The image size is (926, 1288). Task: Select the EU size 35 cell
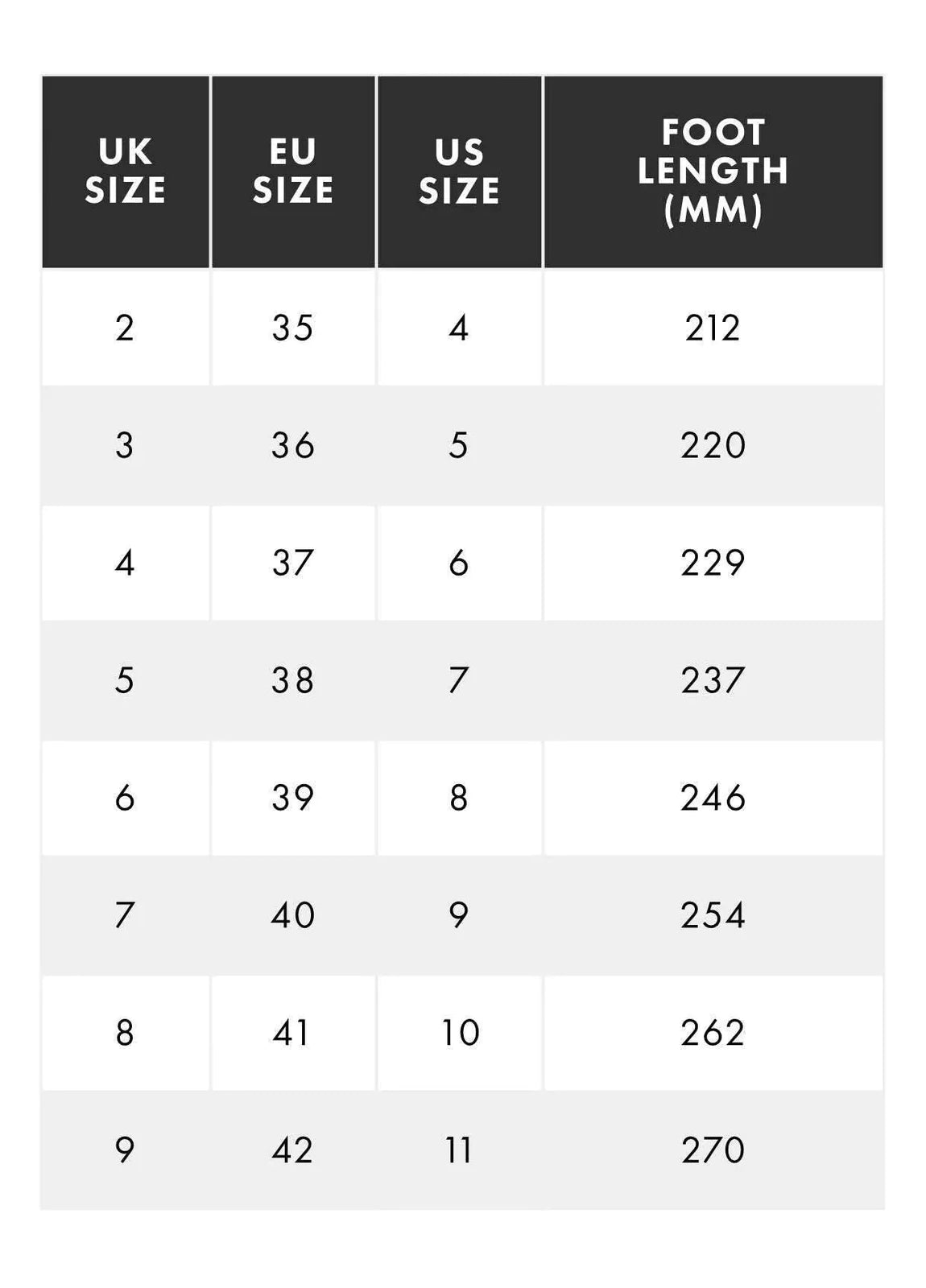293,328
